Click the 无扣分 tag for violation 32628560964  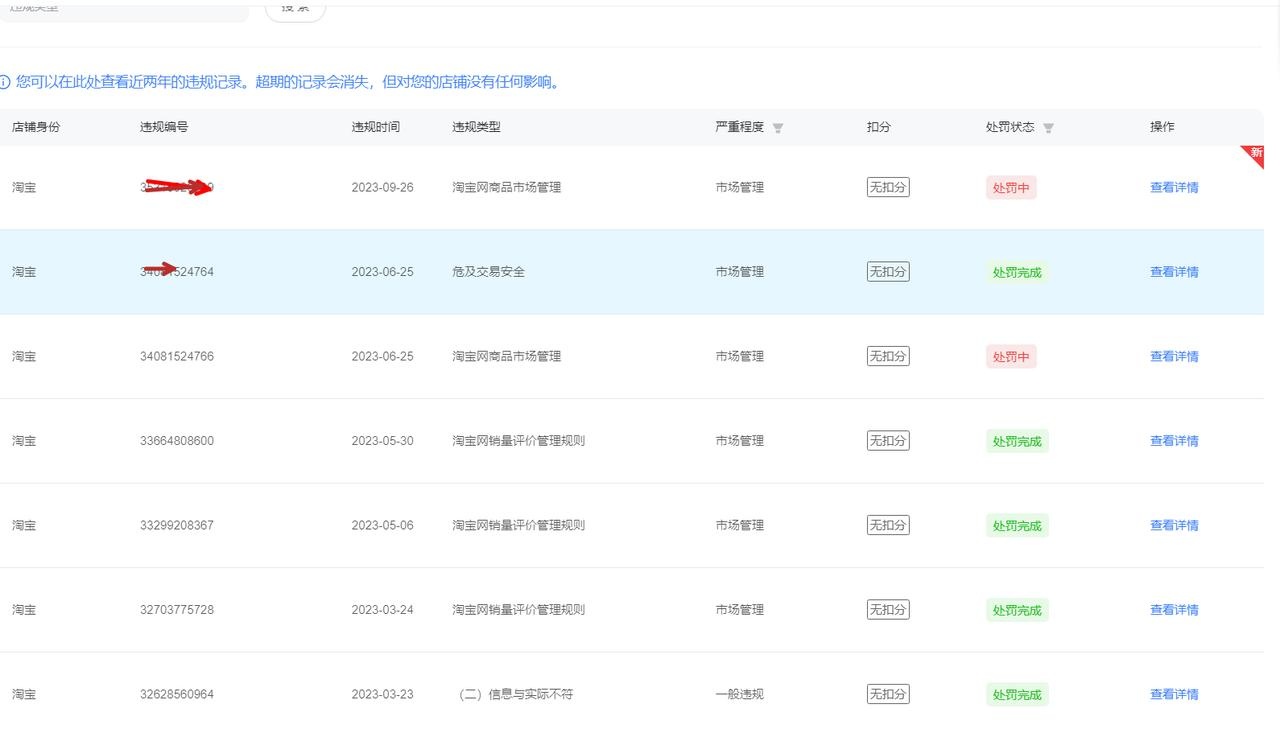coord(888,694)
